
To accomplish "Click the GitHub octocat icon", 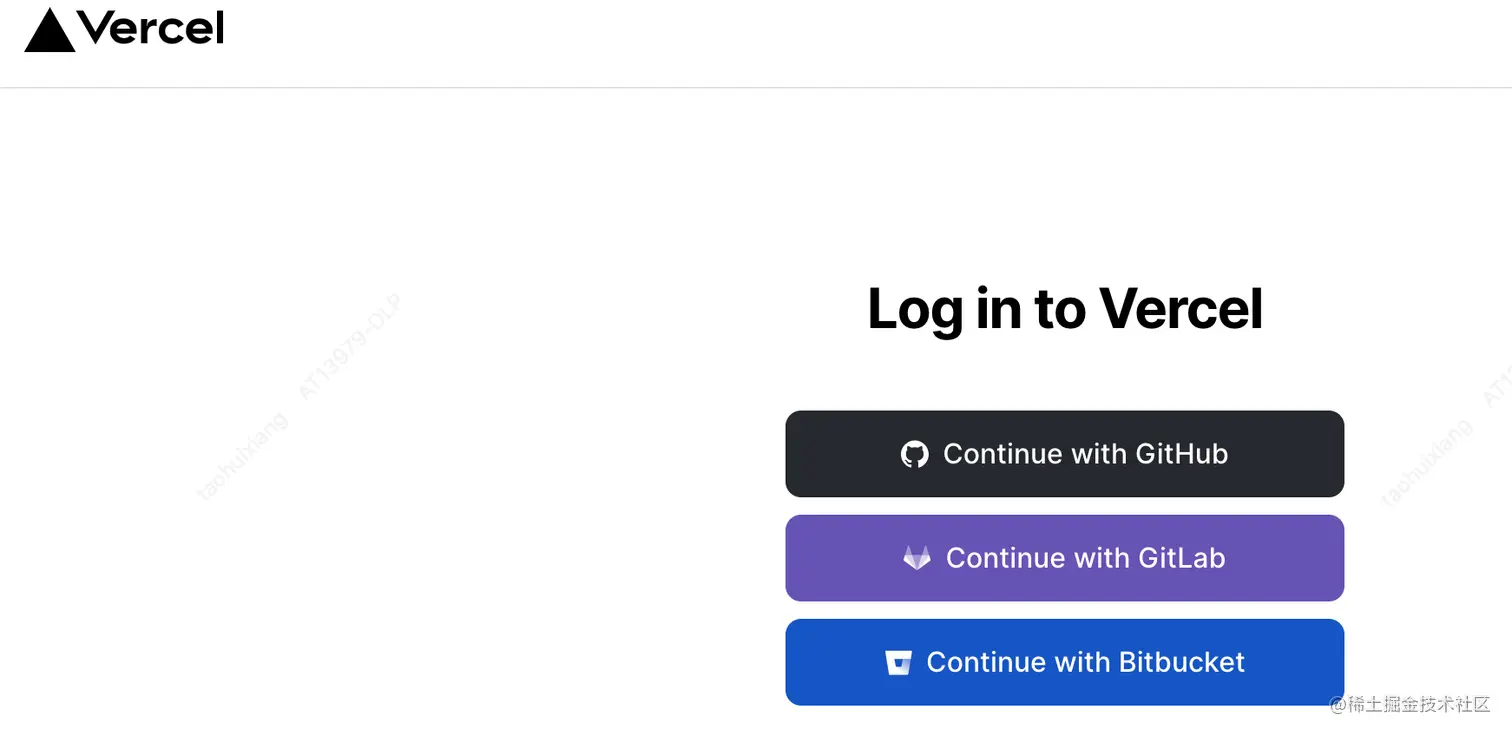I will click(914, 454).
